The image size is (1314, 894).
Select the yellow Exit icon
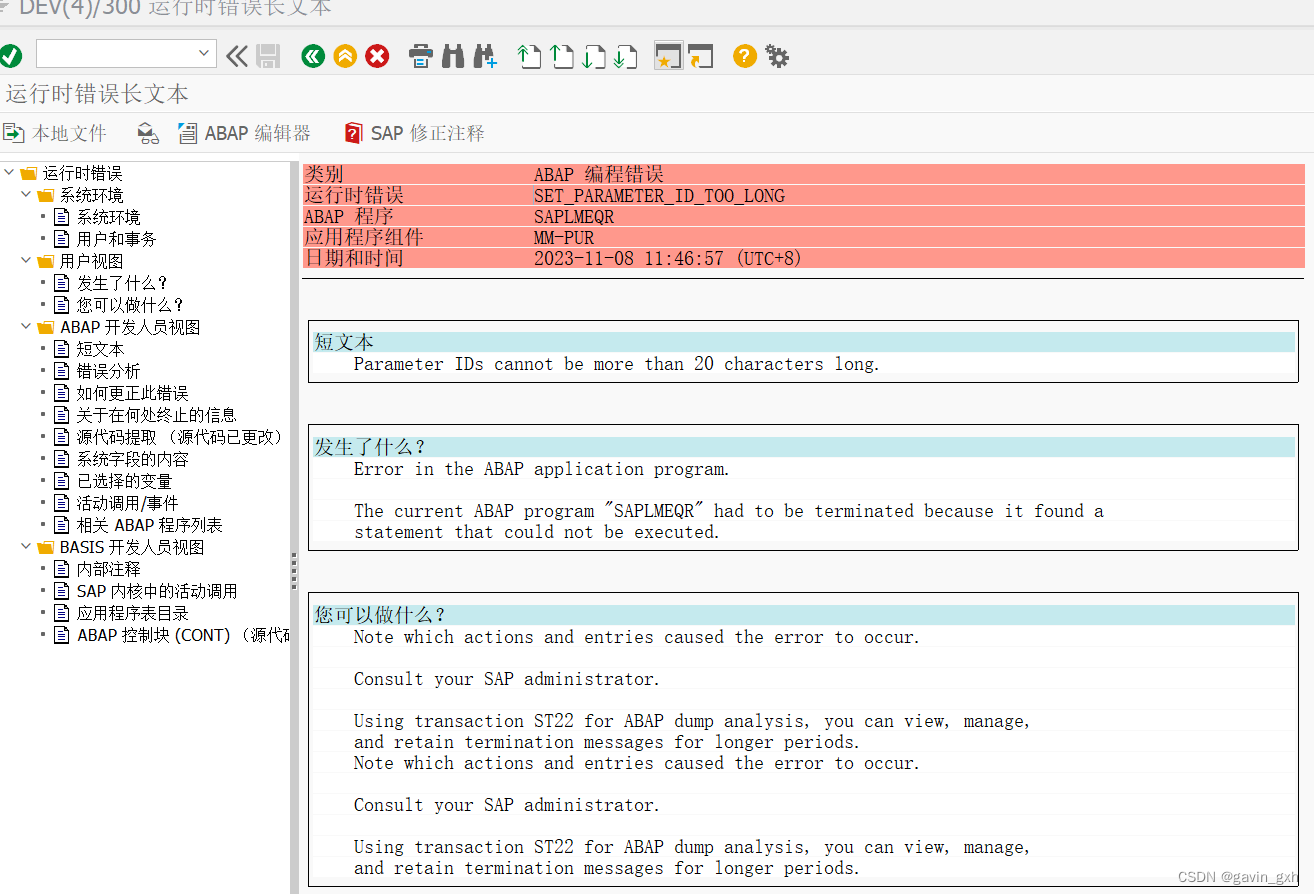[x=345, y=56]
